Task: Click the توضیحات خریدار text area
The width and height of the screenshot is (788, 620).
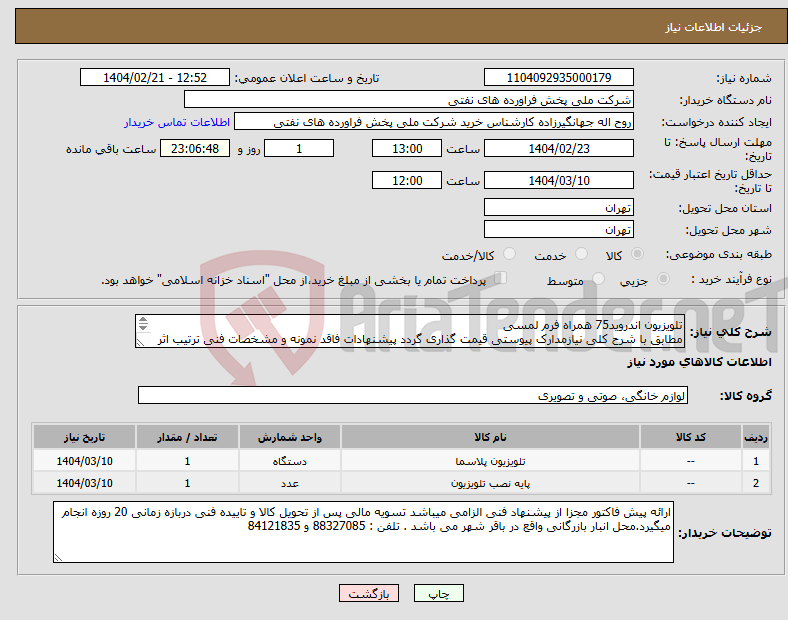Action: pos(363,532)
